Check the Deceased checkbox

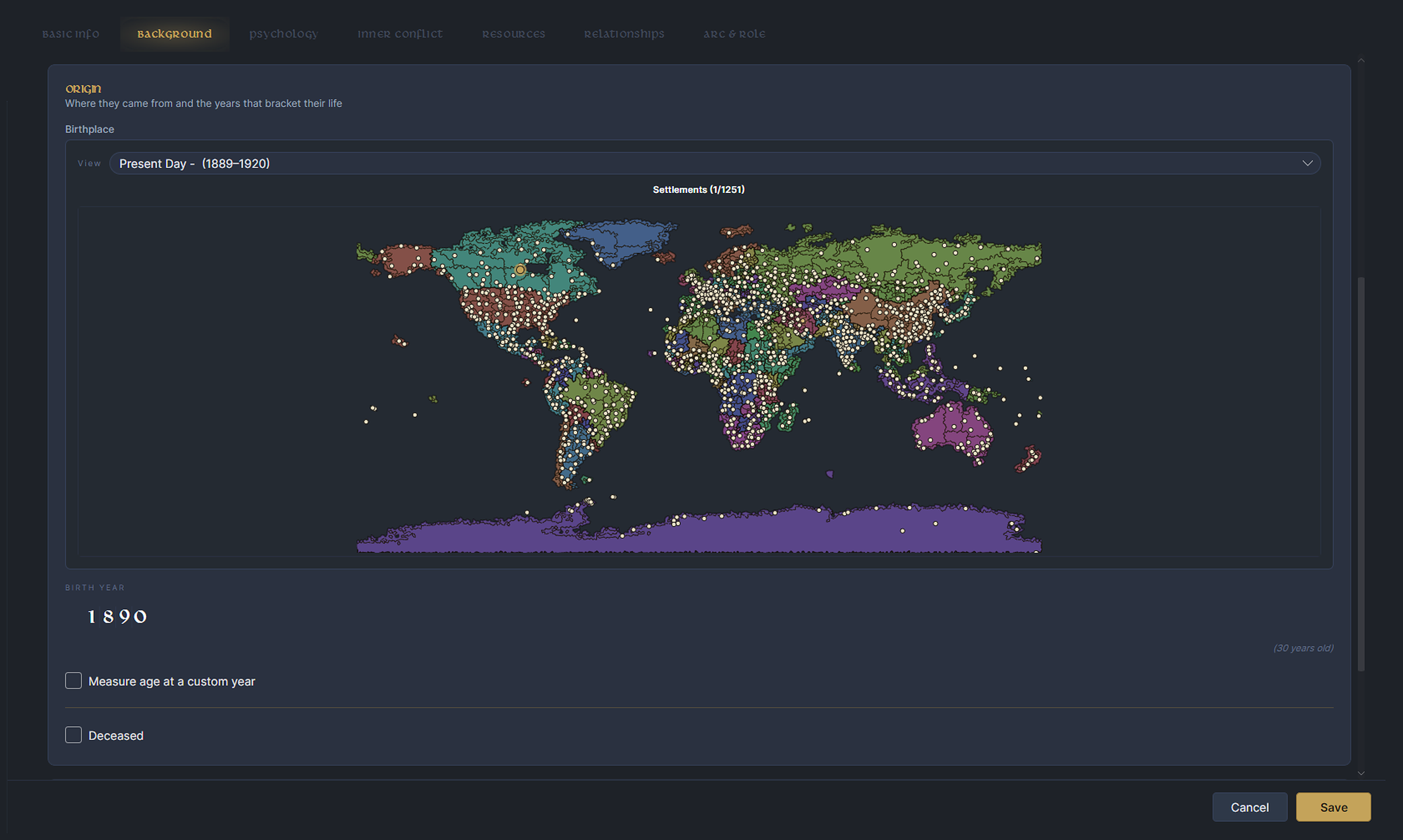[x=73, y=735]
